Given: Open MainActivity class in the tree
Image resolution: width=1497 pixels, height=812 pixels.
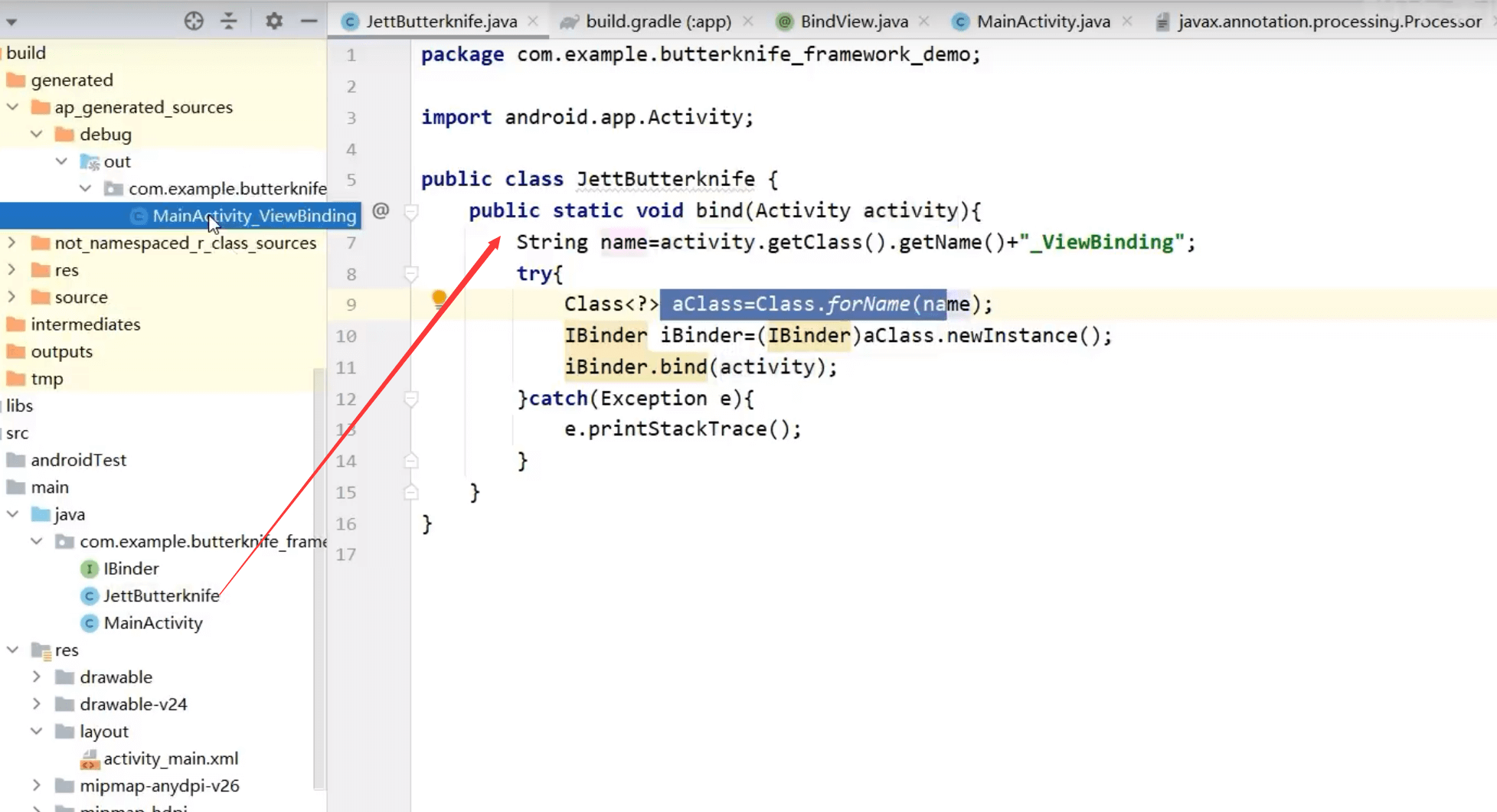Looking at the screenshot, I should (153, 623).
